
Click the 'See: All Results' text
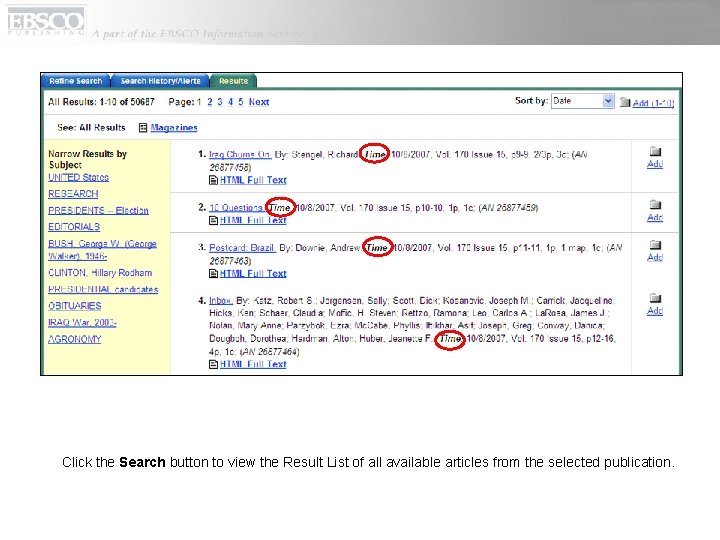pyautogui.click(x=91, y=128)
